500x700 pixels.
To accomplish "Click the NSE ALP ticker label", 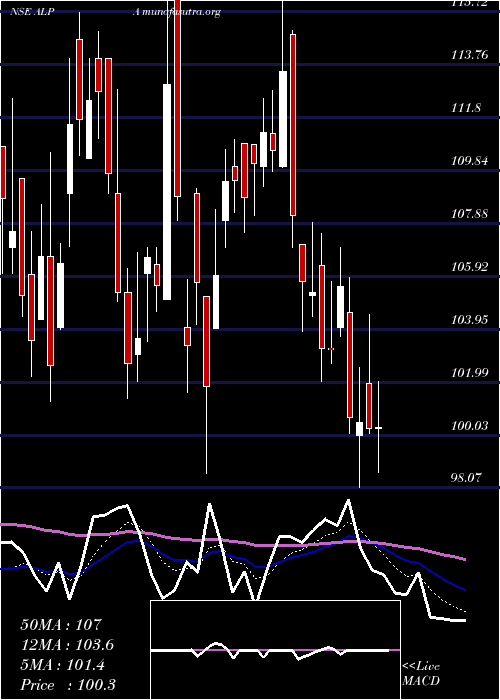I will (x=33, y=12).
